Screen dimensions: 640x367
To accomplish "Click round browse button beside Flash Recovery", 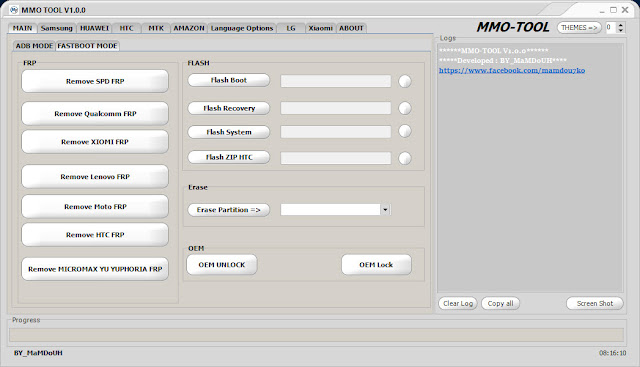I will click(405, 108).
